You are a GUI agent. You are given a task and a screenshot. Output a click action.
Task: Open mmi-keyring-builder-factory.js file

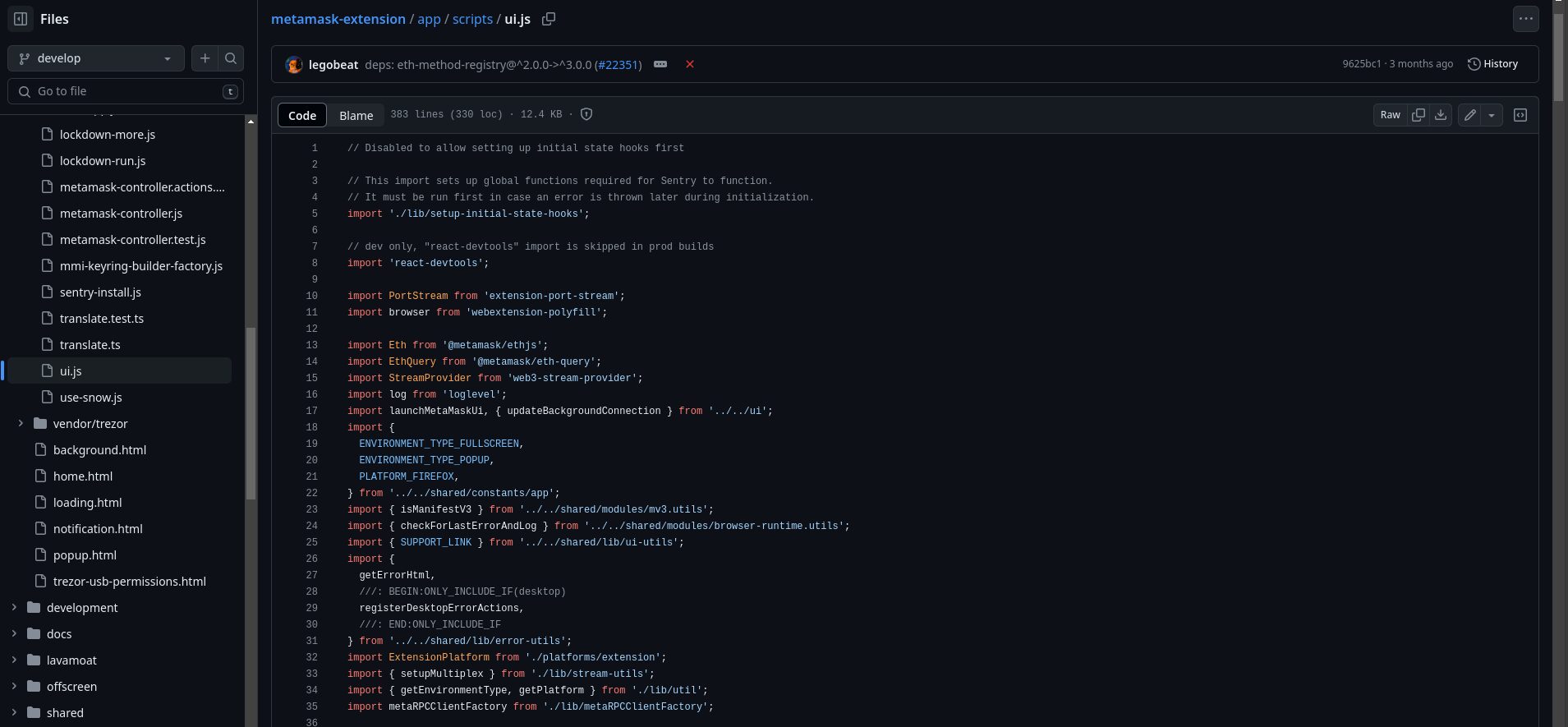tap(140, 266)
